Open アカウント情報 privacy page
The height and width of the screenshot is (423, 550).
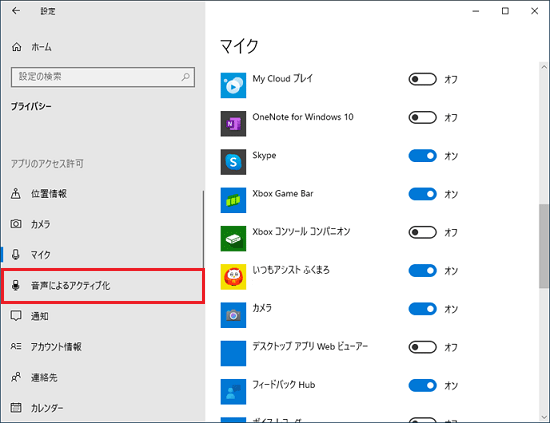click(102, 347)
